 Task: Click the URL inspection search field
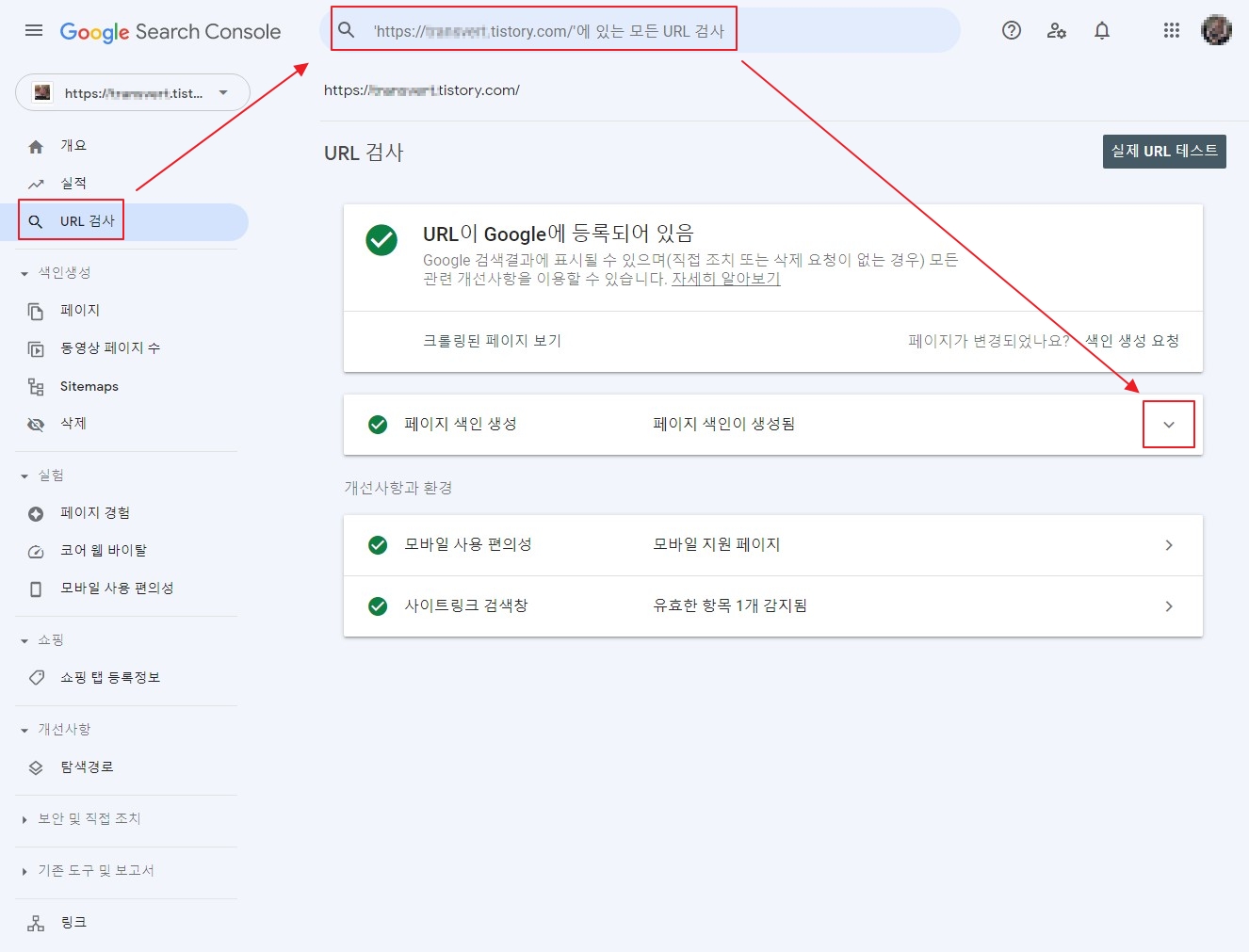(641, 30)
